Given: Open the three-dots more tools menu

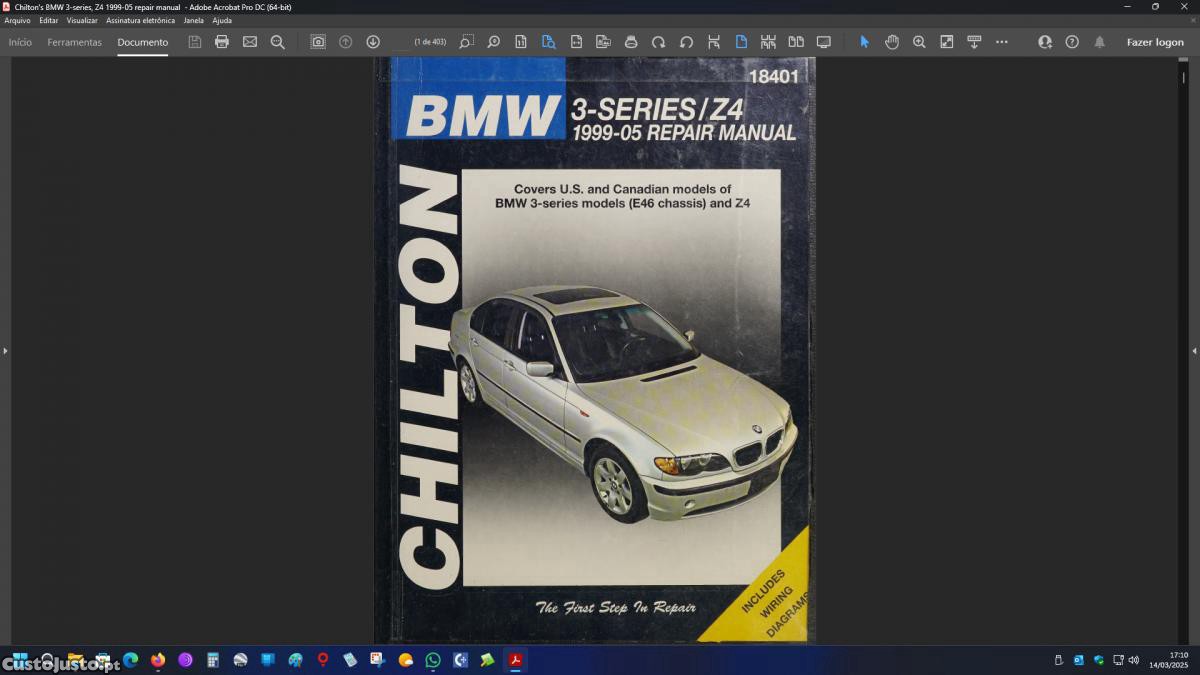Looking at the screenshot, I should click(1002, 42).
